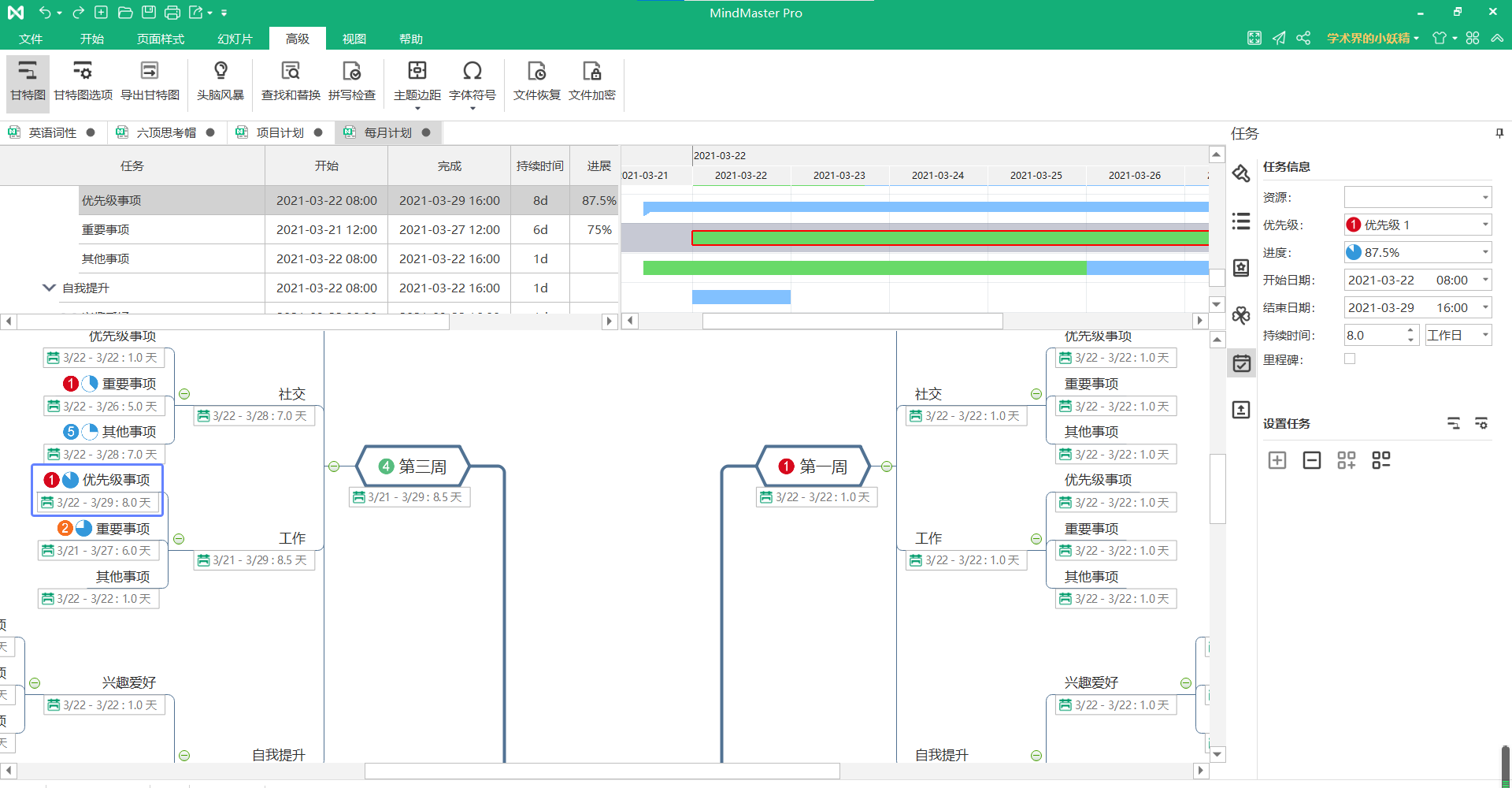The width and height of the screenshot is (1512, 788).
Task: Click 文件加密 file encryption
Action: pyautogui.click(x=592, y=81)
